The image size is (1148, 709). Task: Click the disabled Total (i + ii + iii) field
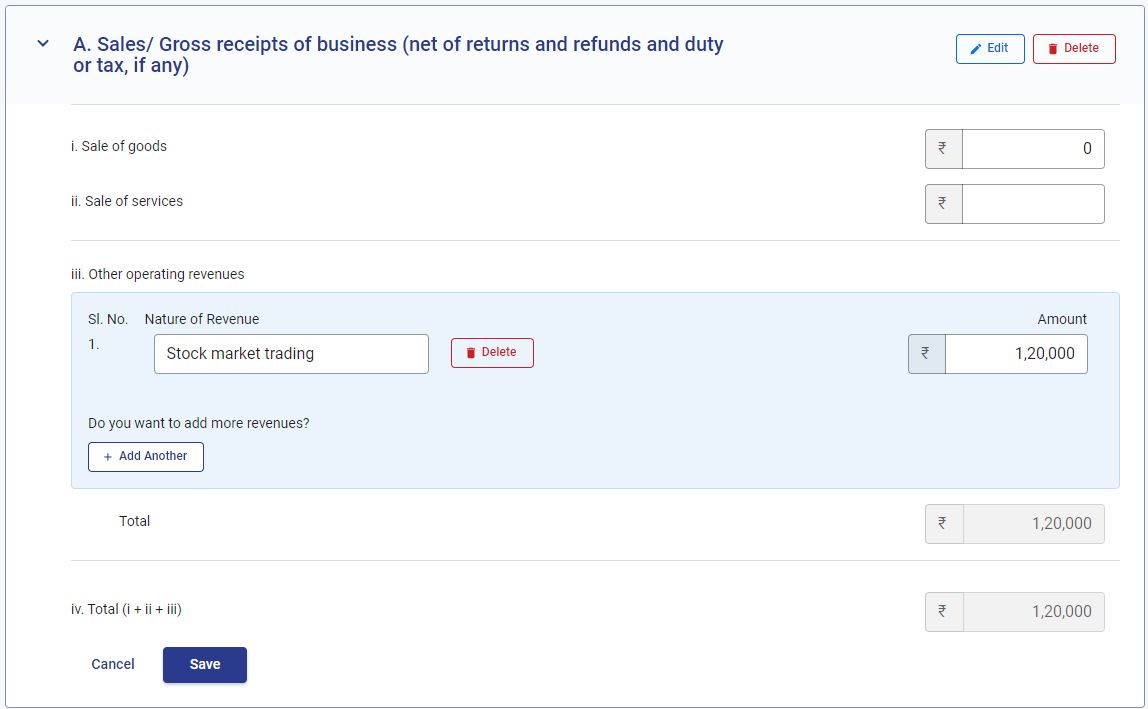[x=1034, y=612]
